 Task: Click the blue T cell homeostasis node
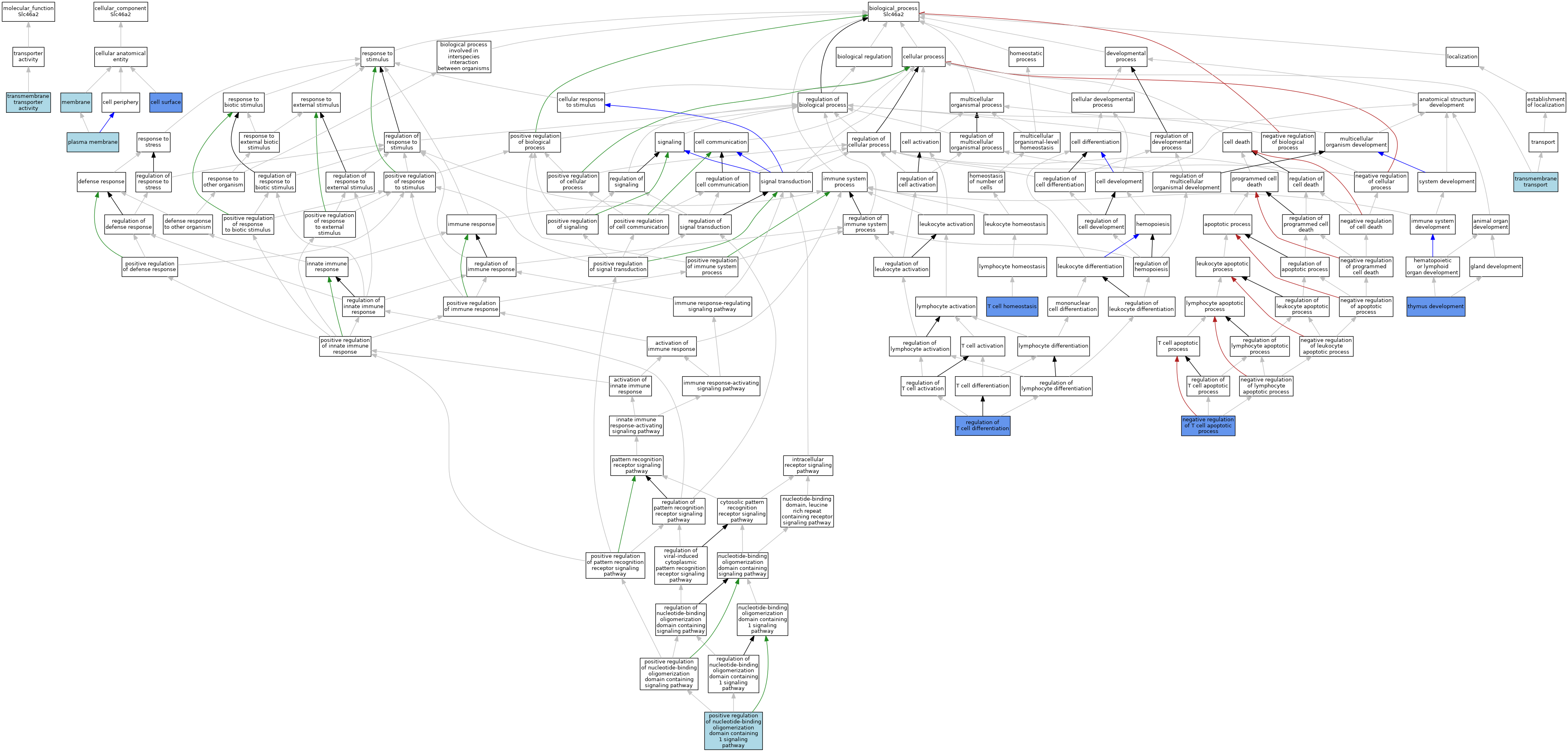point(1012,306)
